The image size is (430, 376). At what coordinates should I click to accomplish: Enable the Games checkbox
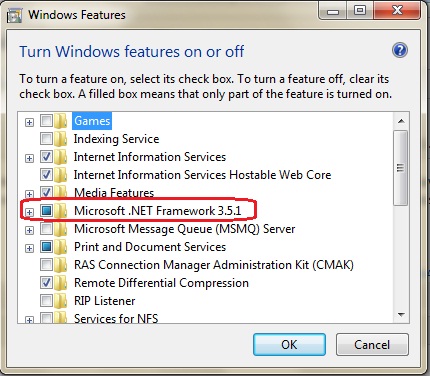pyautogui.click(x=46, y=121)
